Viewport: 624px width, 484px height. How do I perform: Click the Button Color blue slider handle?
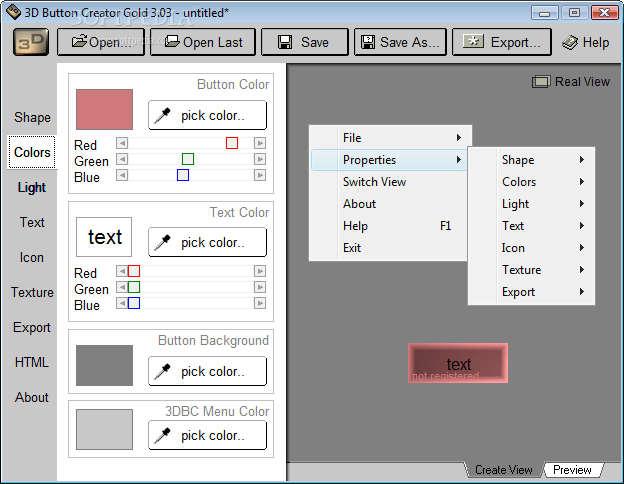pos(183,175)
